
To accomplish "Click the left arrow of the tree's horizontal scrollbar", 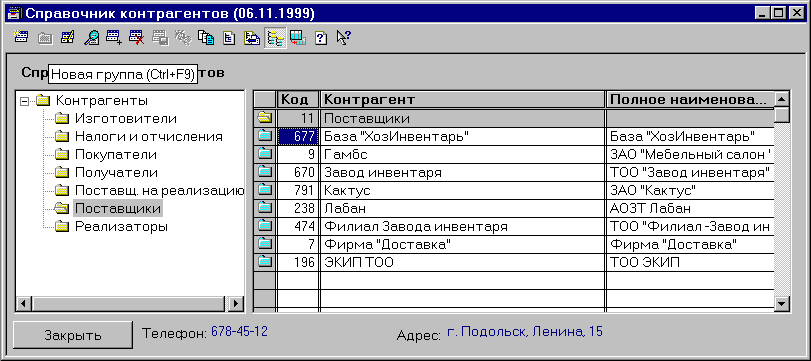I will pos(23,304).
